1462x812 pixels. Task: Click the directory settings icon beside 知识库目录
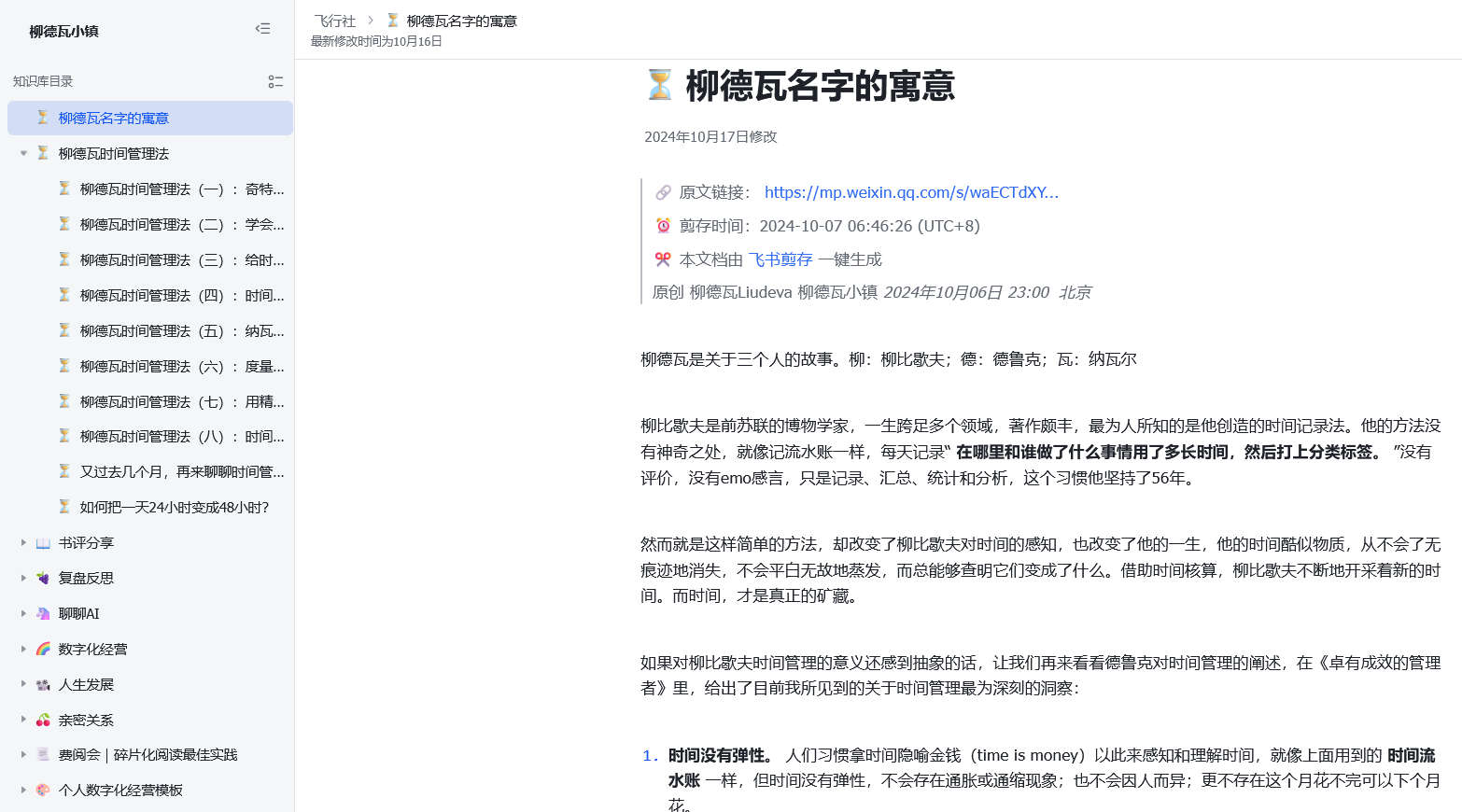tap(275, 81)
